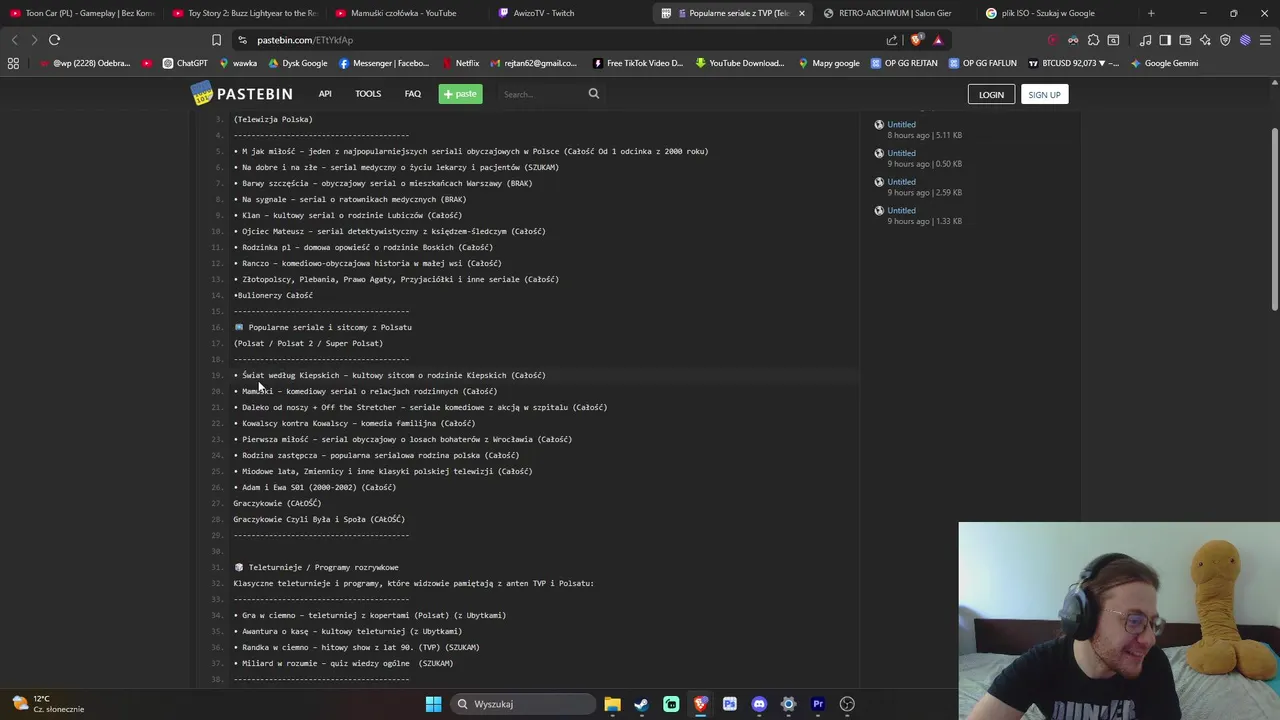This screenshot has height=720, width=1280.
Task: Open the Leo AI sparkle icon
Action: pyautogui.click(x=1205, y=40)
